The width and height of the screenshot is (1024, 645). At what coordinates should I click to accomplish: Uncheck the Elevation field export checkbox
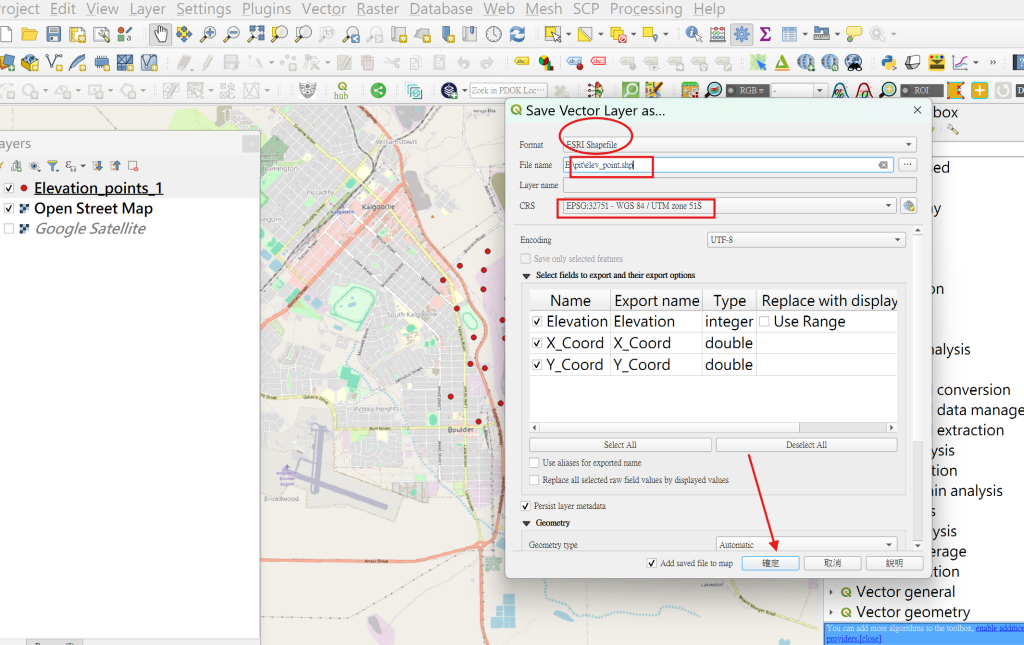pos(537,322)
